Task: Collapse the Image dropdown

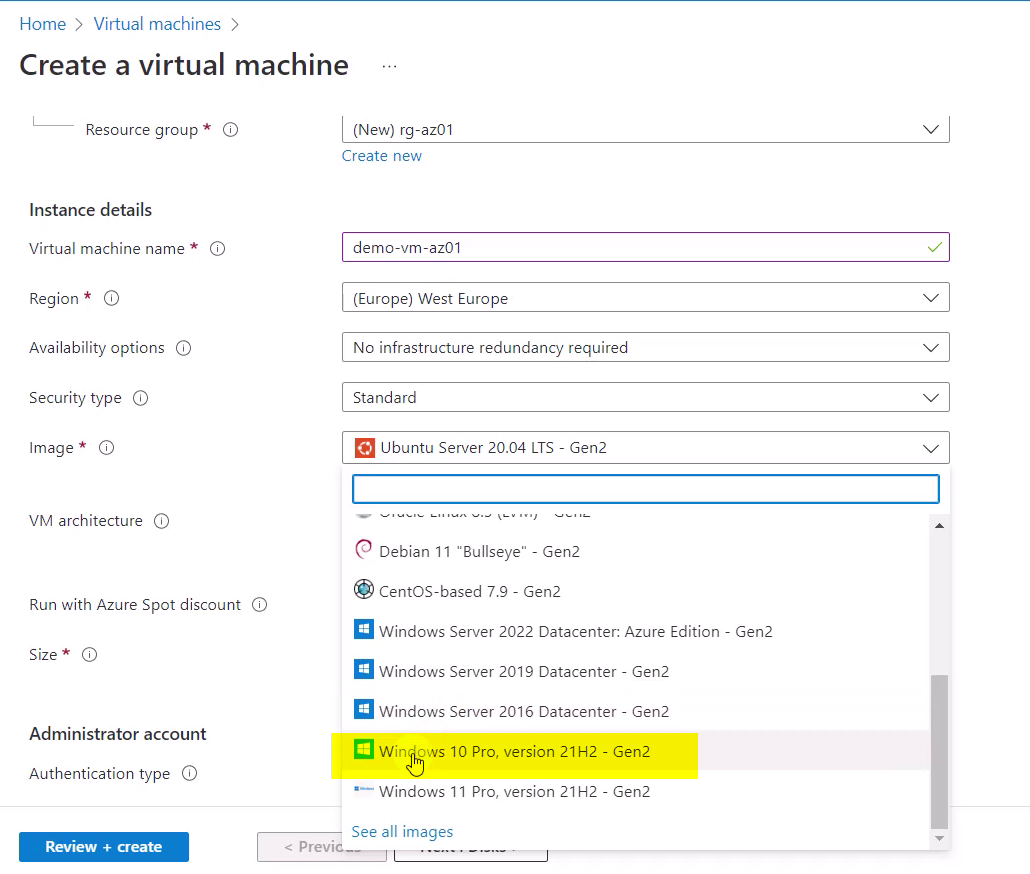Action: click(x=646, y=447)
